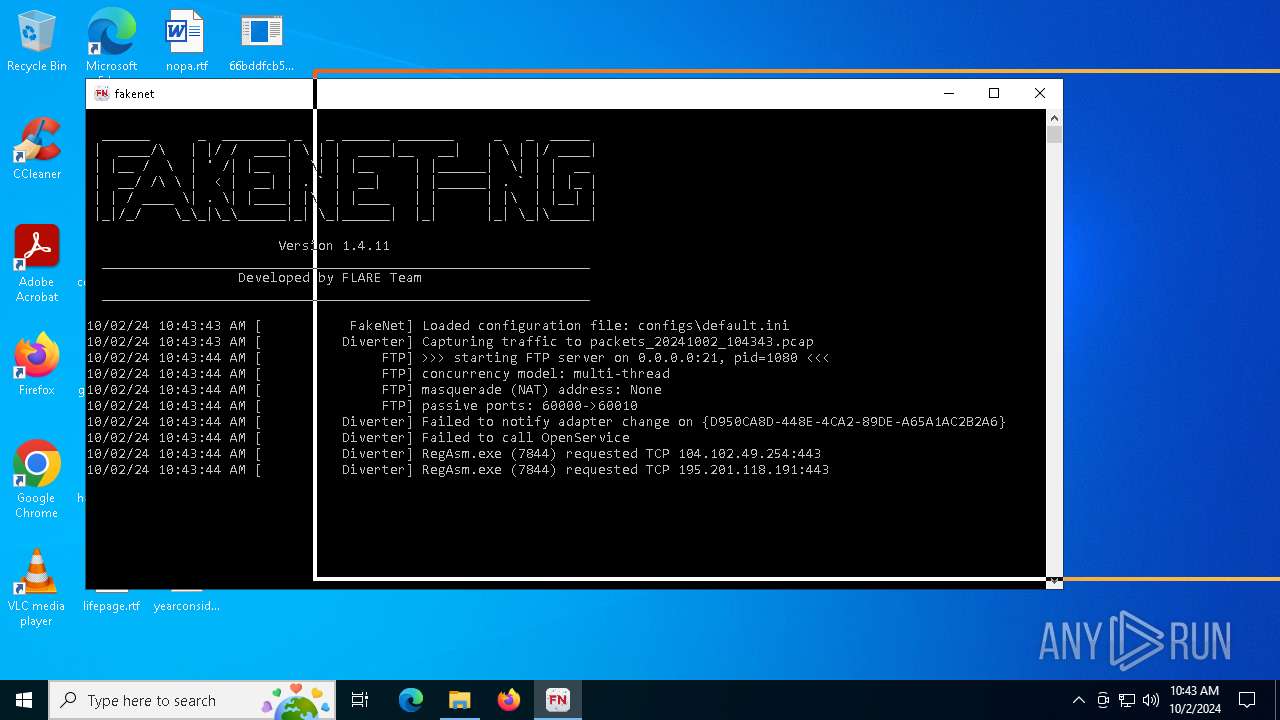Open the notification center
Viewport: 1280px width, 720px height.
(1247, 700)
